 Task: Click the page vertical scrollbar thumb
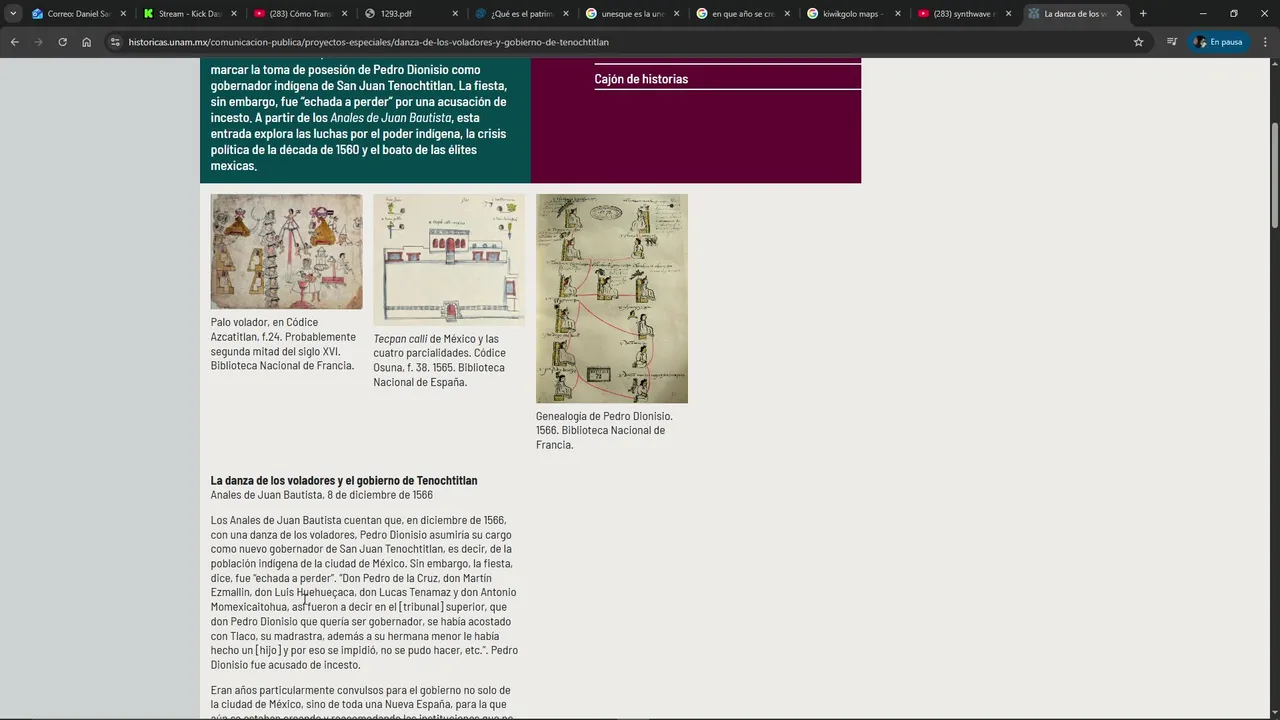(x=1274, y=176)
